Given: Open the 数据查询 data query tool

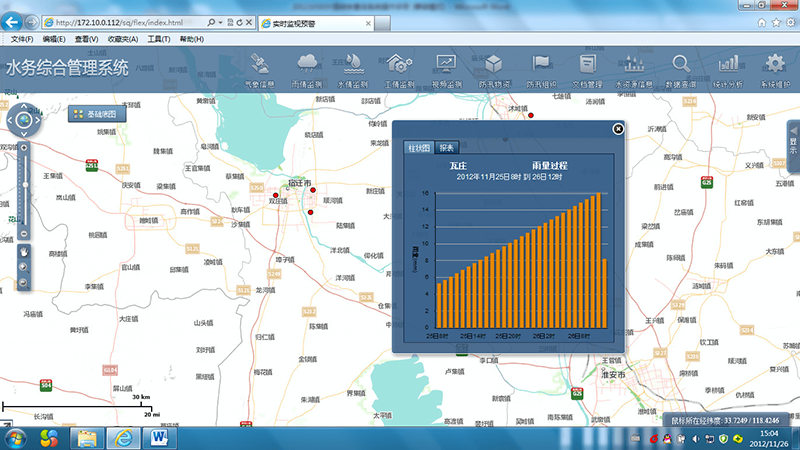Looking at the screenshot, I should coord(680,70).
